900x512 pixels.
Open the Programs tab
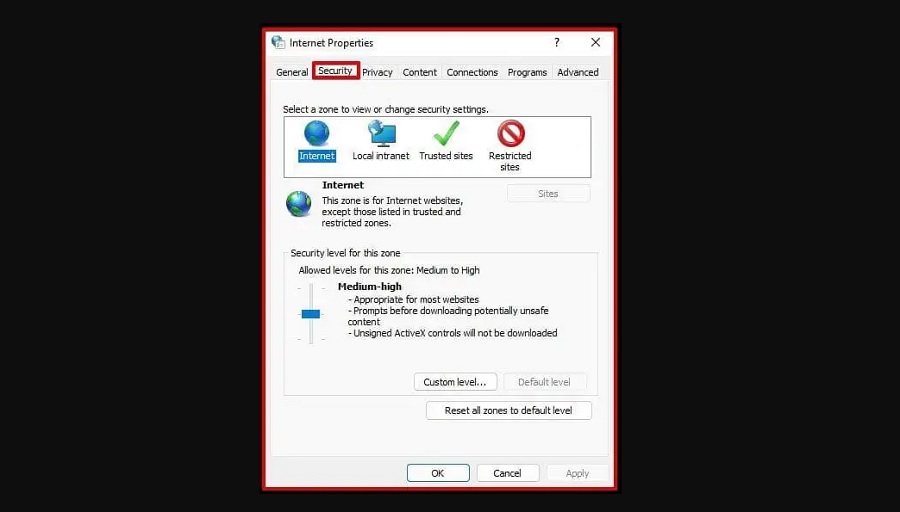(x=527, y=72)
